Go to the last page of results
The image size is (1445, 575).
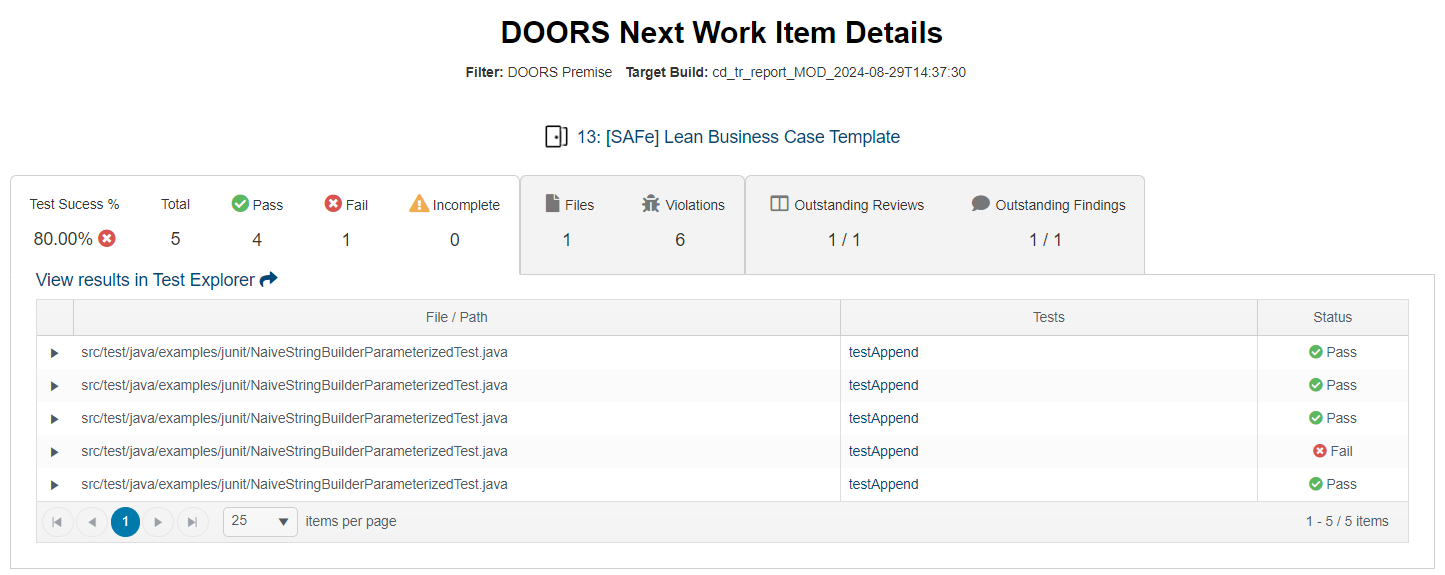(x=192, y=522)
